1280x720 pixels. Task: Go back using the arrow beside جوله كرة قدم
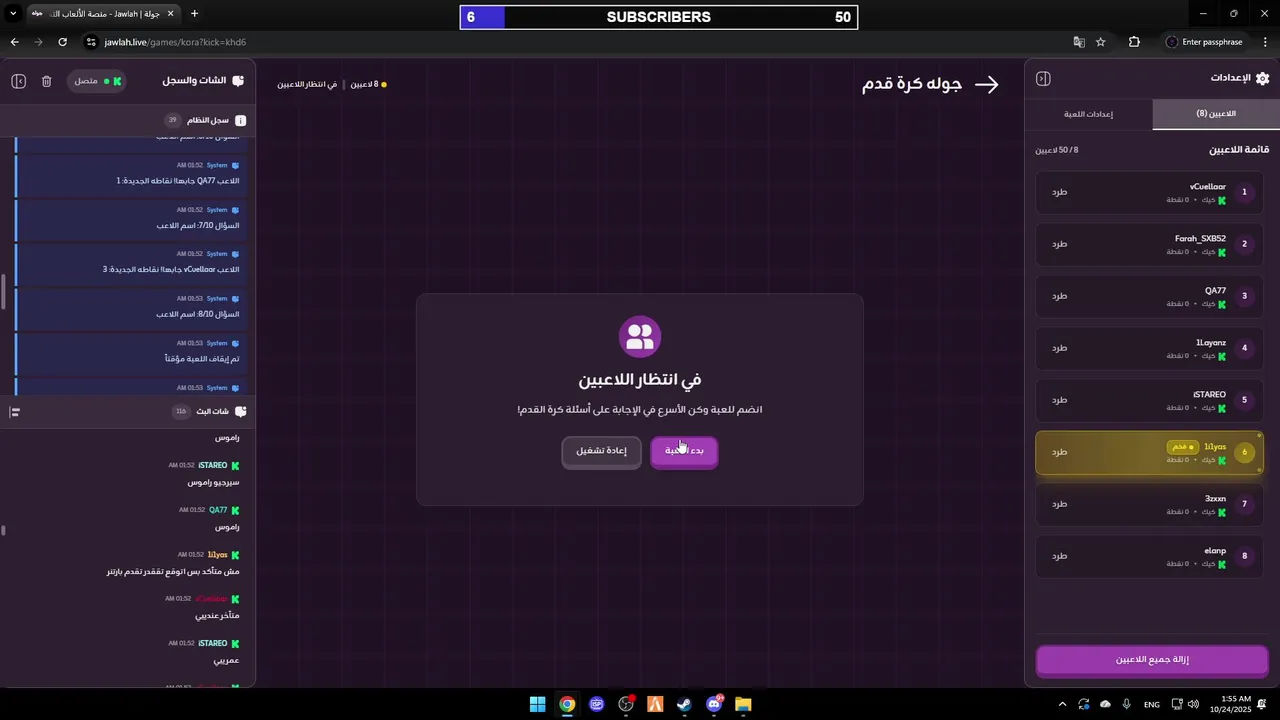click(x=987, y=85)
